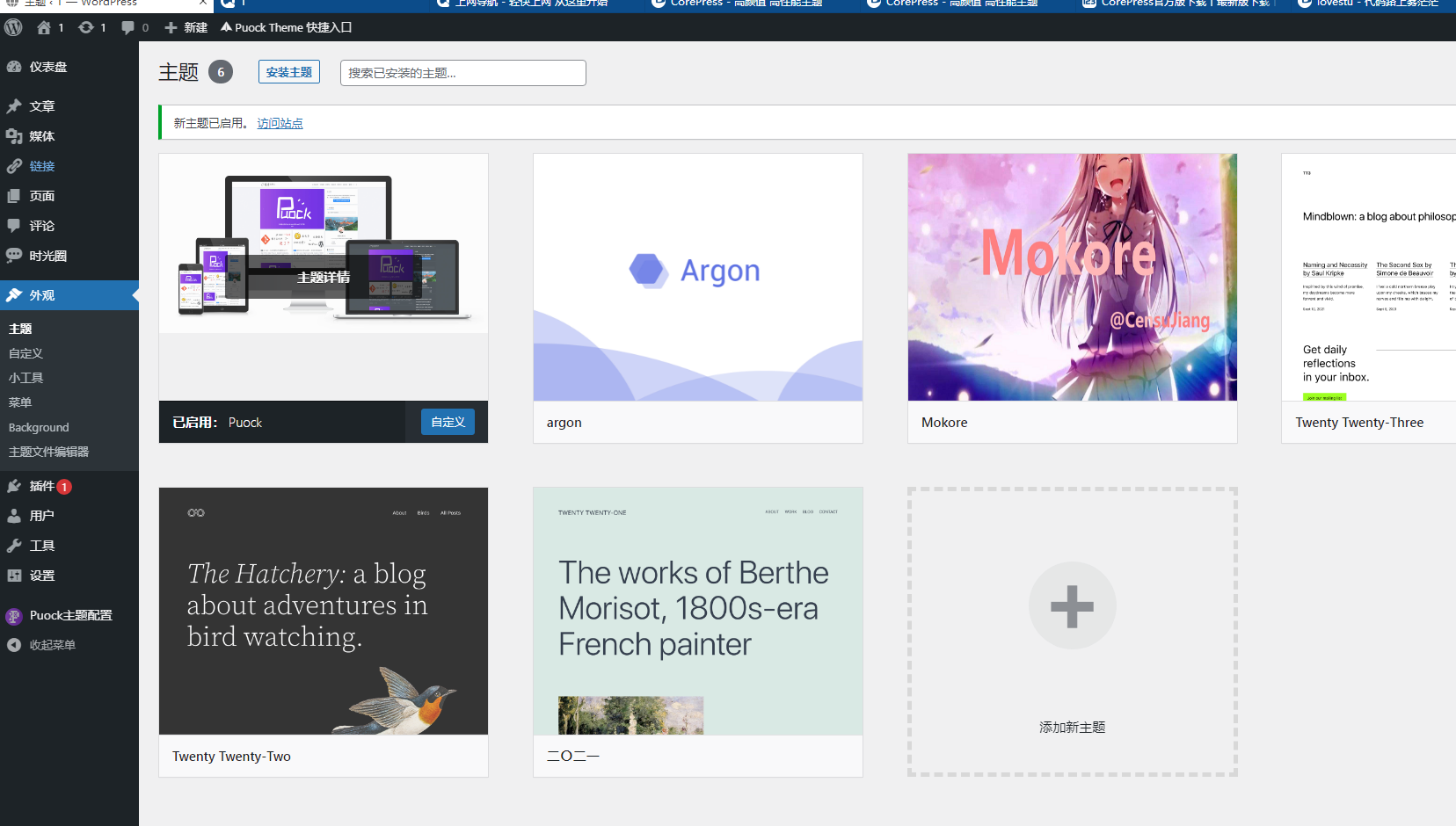Image resolution: width=1456 pixels, height=826 pixels.
Task: Click the plus New content item
Action: tap(186, 27)
